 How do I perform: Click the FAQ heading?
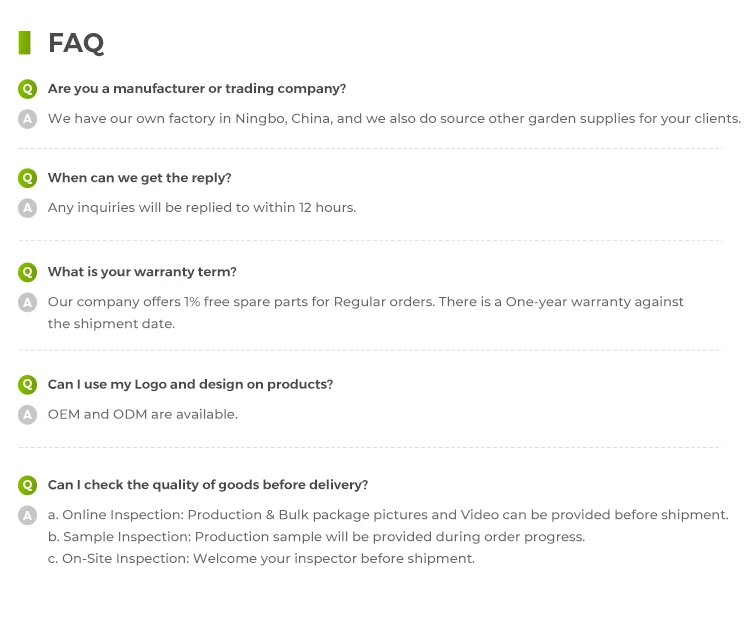(76, 43)
